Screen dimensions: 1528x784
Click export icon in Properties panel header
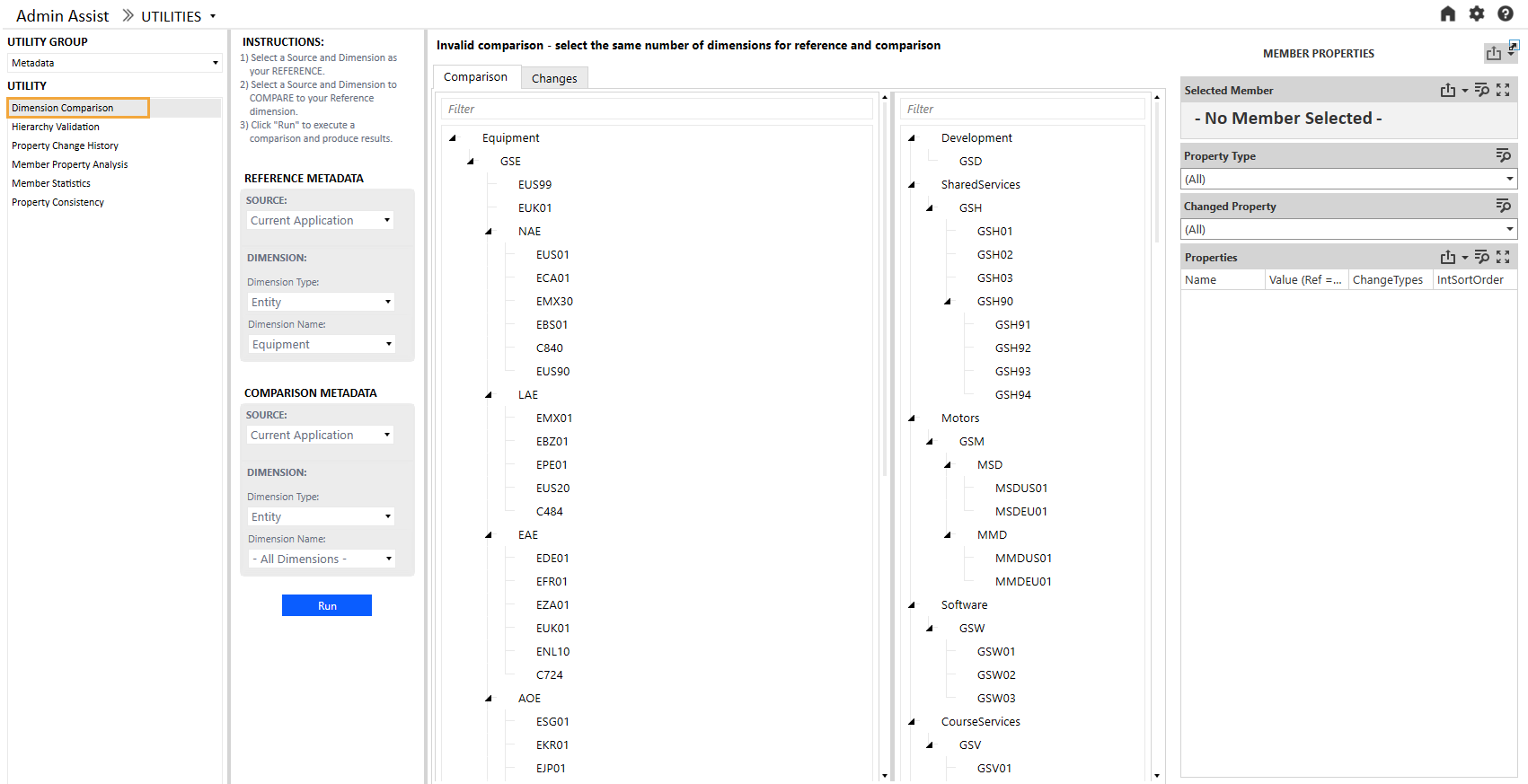(x=1447, y=257)
